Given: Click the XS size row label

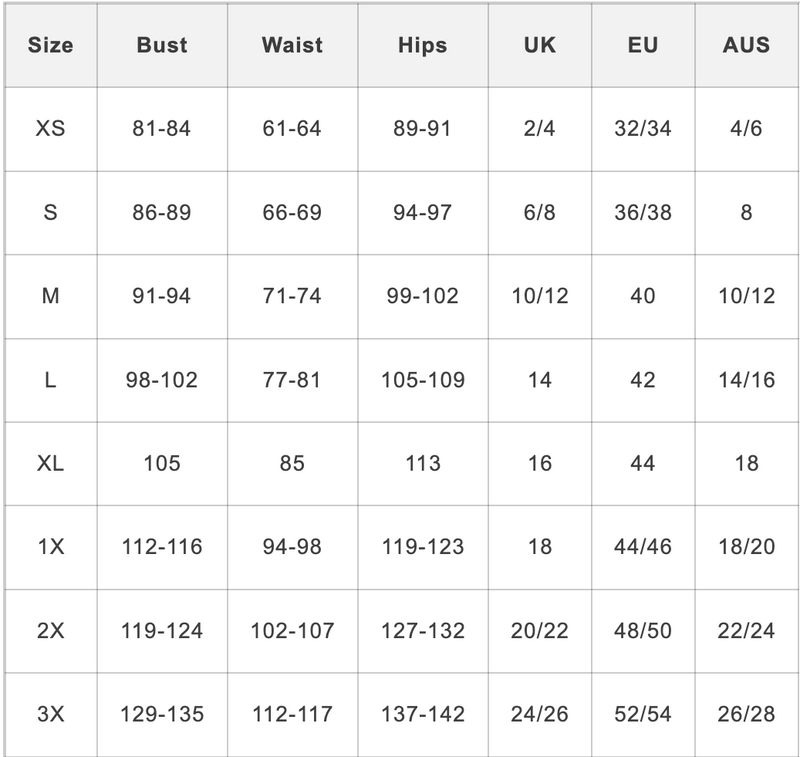Looking at the screenshot, I should [50, 129].
